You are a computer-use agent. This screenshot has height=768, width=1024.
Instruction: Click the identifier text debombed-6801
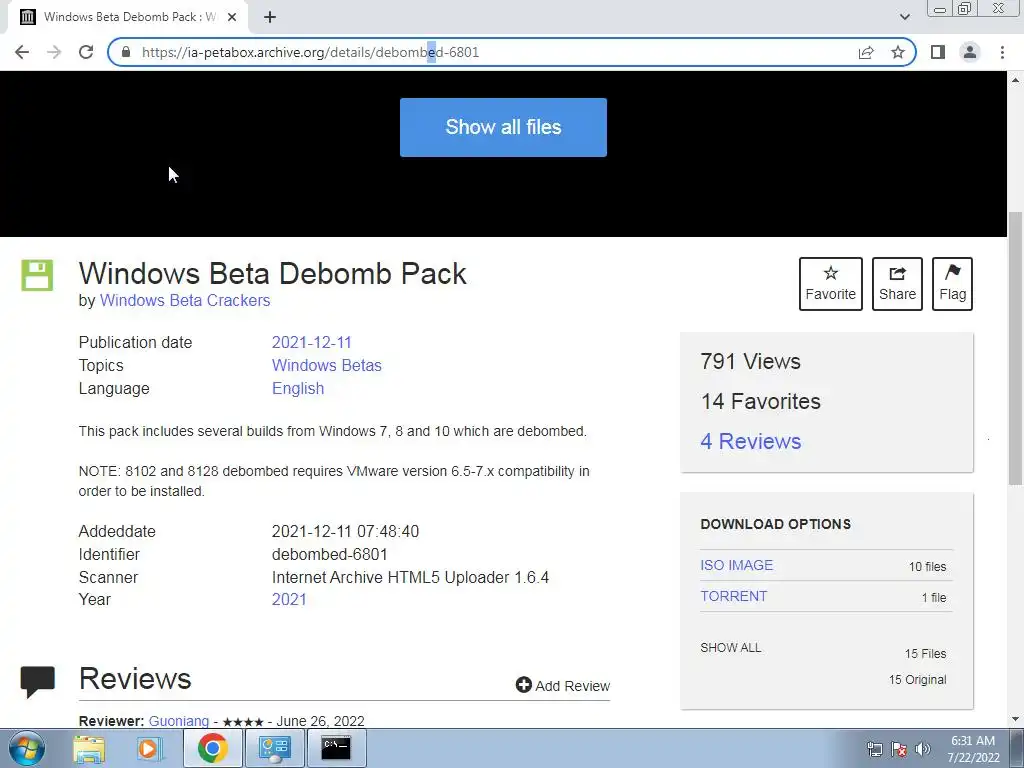(329, 554)
